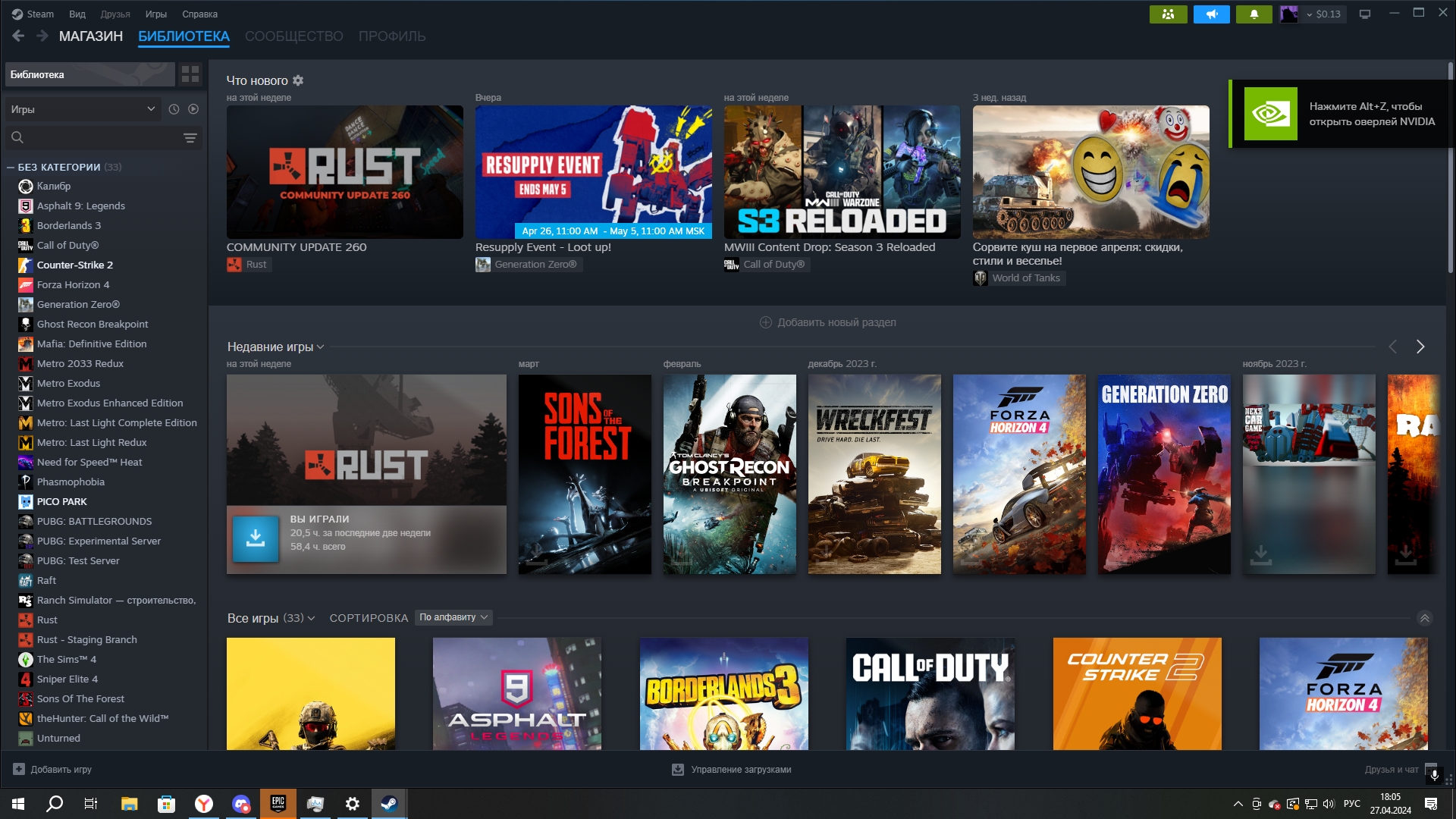Screen dimensions: 1456x819
Task: Click the Generation Zero® news tag
Action: pos(528,265)
